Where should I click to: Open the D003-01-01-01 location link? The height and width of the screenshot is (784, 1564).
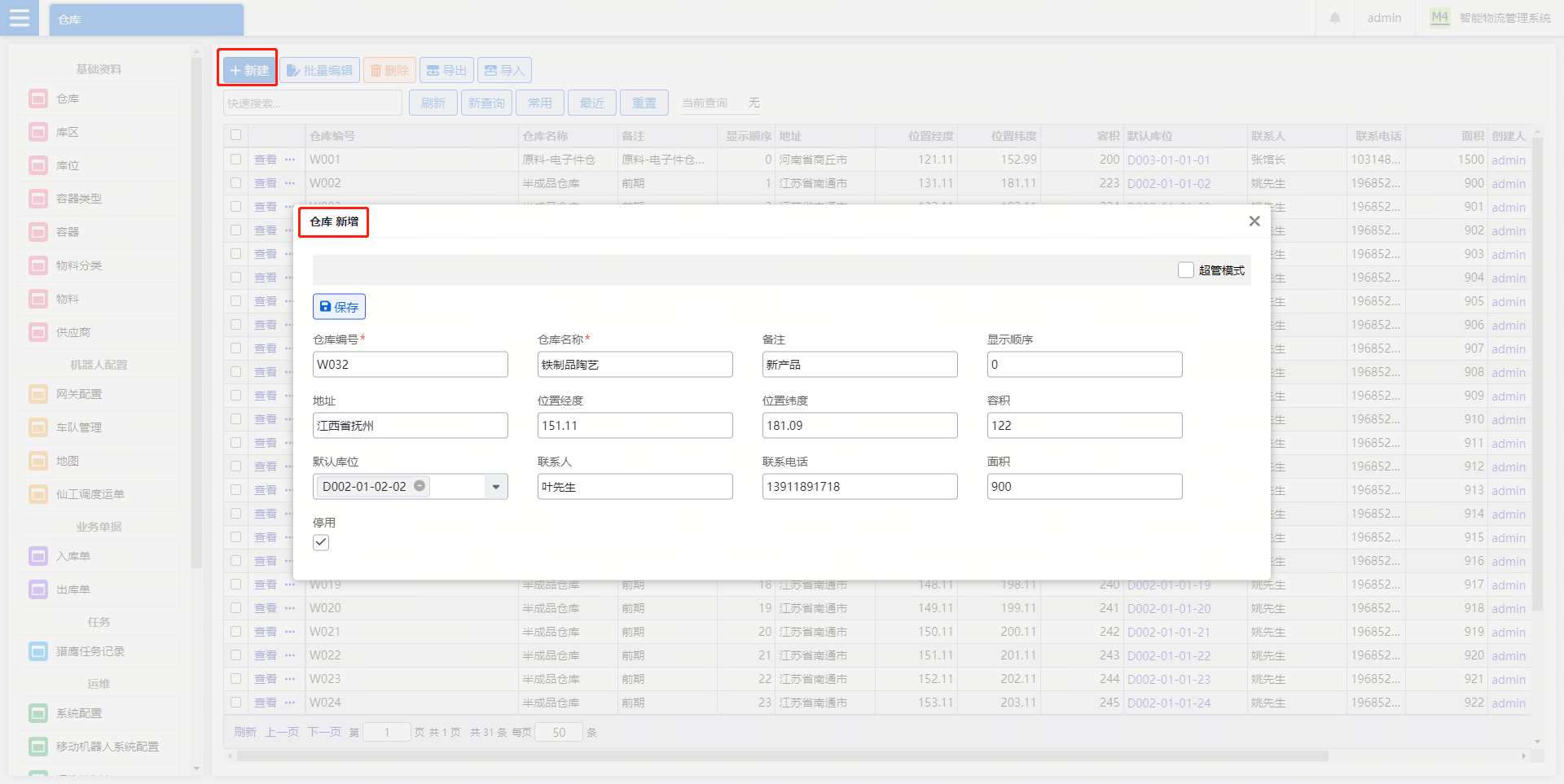point(1168,160)
